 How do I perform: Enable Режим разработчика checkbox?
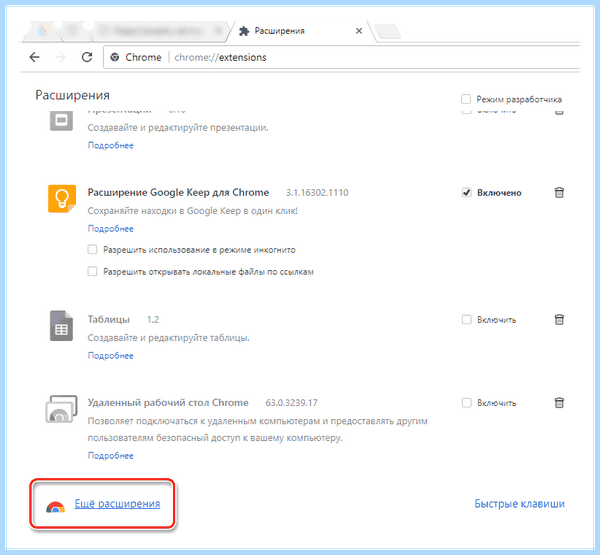(x=466, y=99)
